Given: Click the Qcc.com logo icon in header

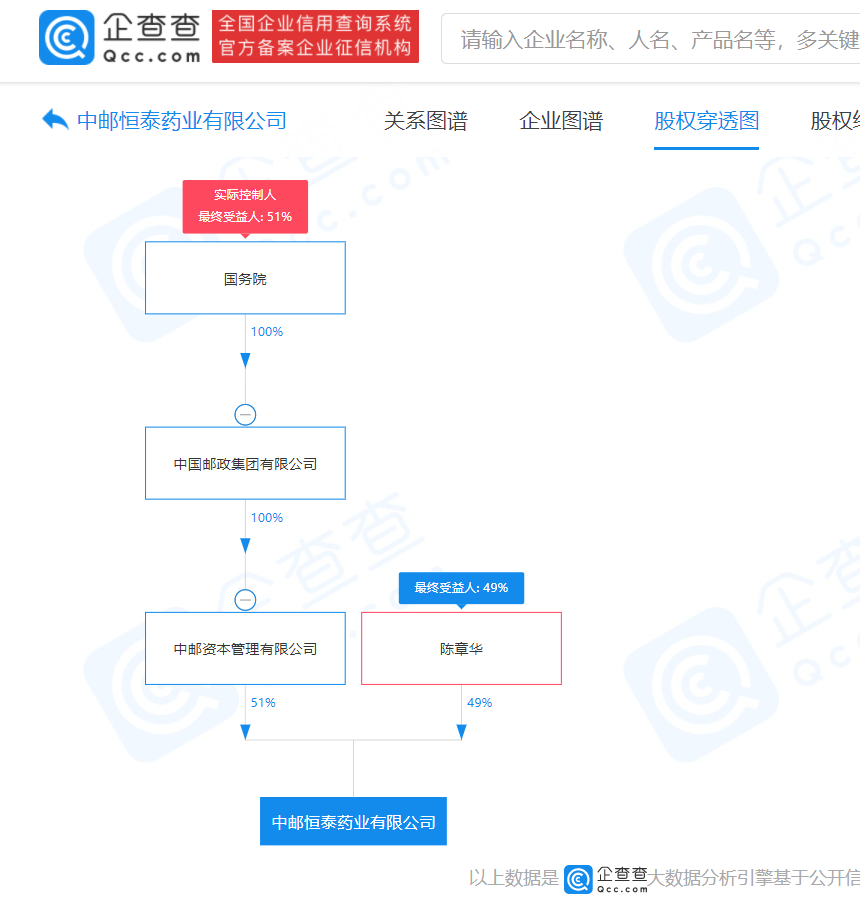Looking at the screenshot, I should [66, 38].
